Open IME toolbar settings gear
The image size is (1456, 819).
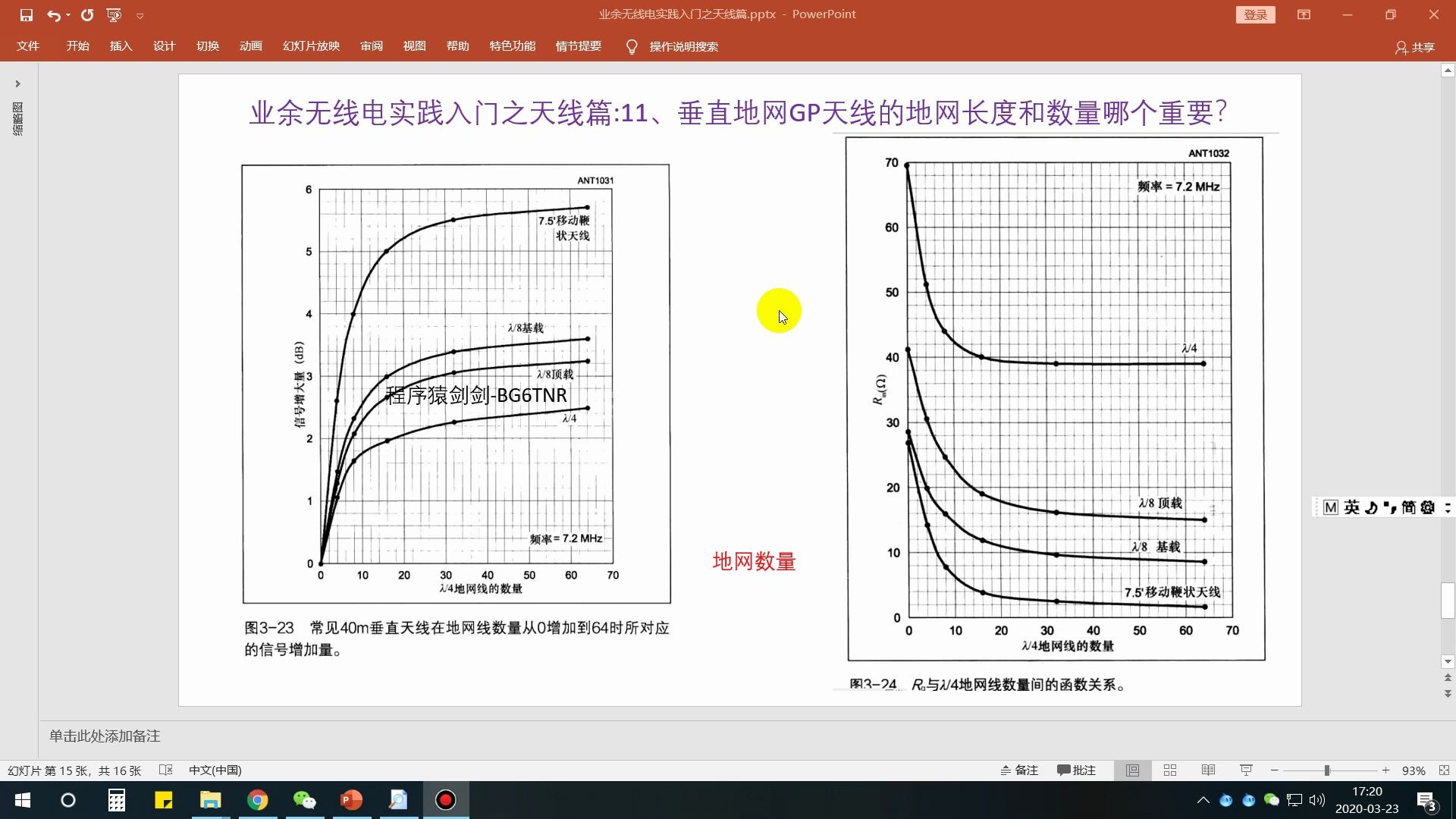click(x=1428, y=507)
